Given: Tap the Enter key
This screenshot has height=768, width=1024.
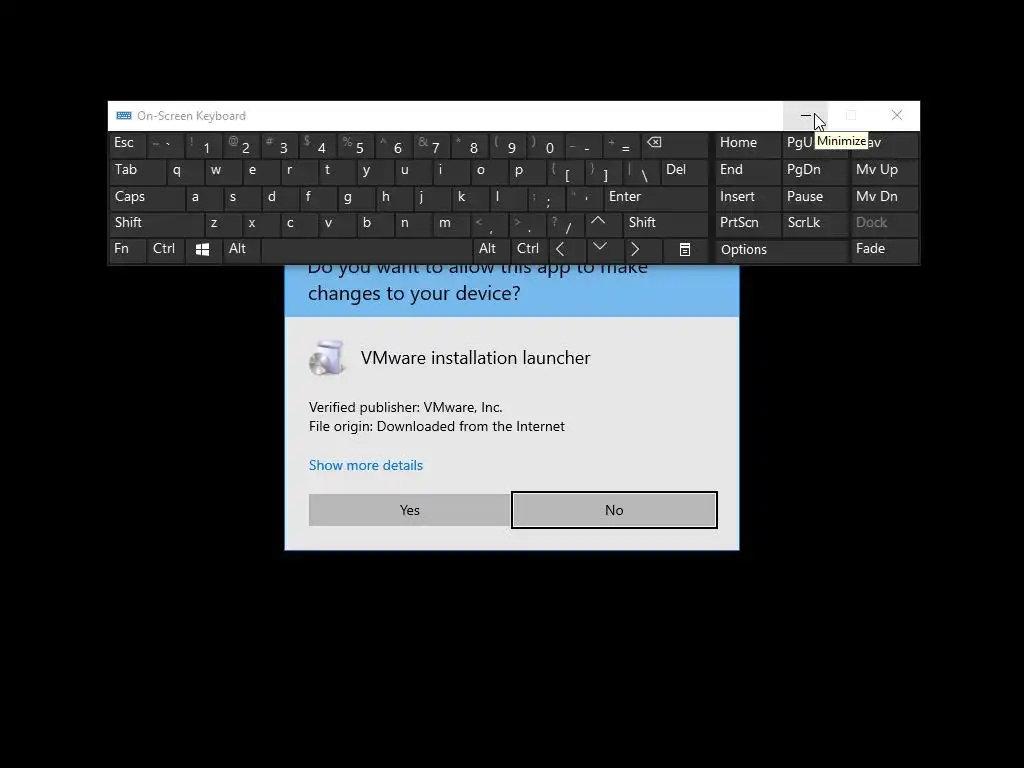Looking at the screenshot, I should coord(656,198).
